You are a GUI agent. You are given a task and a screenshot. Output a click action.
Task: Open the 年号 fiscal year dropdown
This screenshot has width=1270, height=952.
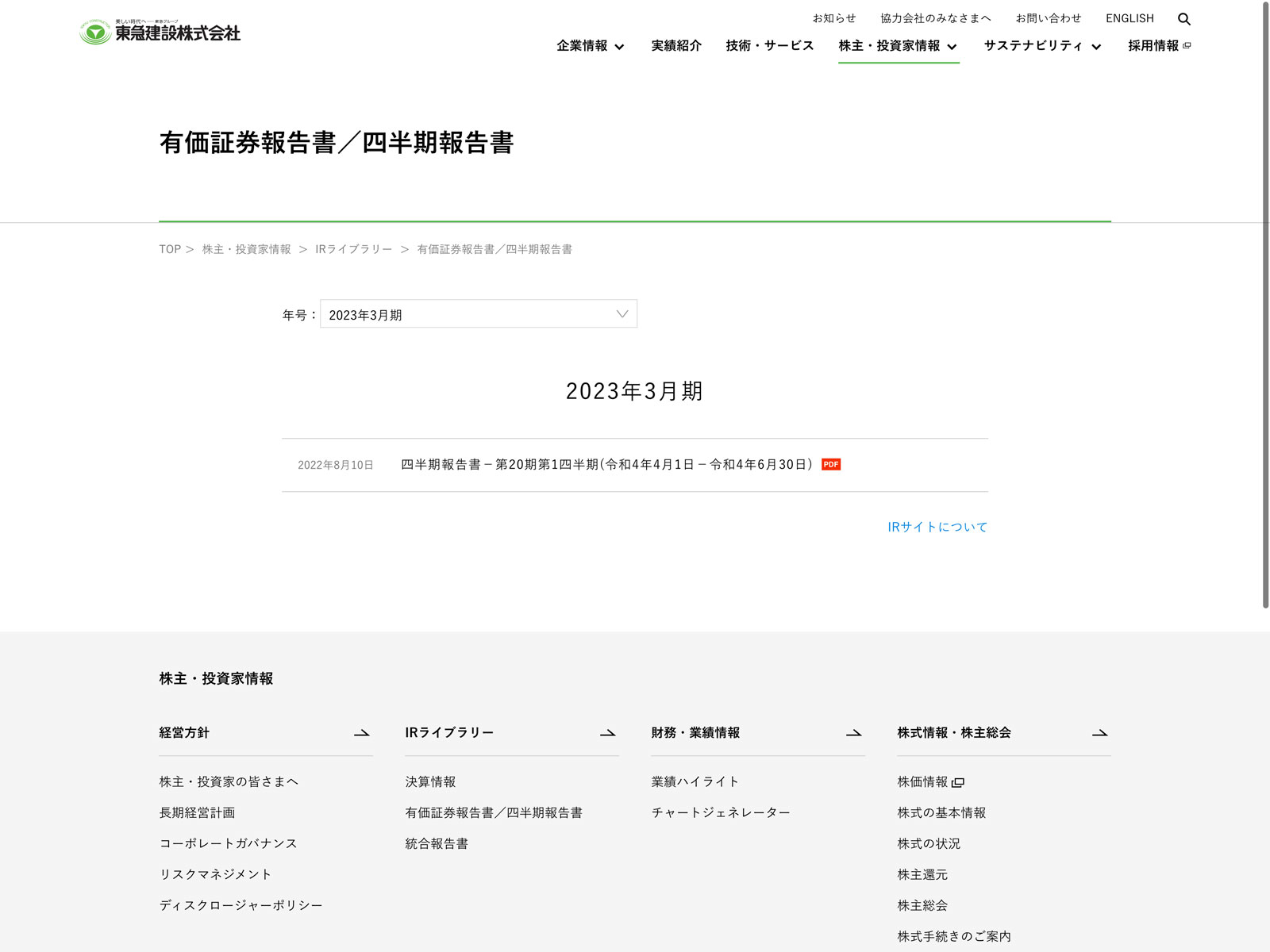click(x=478, y=314)
